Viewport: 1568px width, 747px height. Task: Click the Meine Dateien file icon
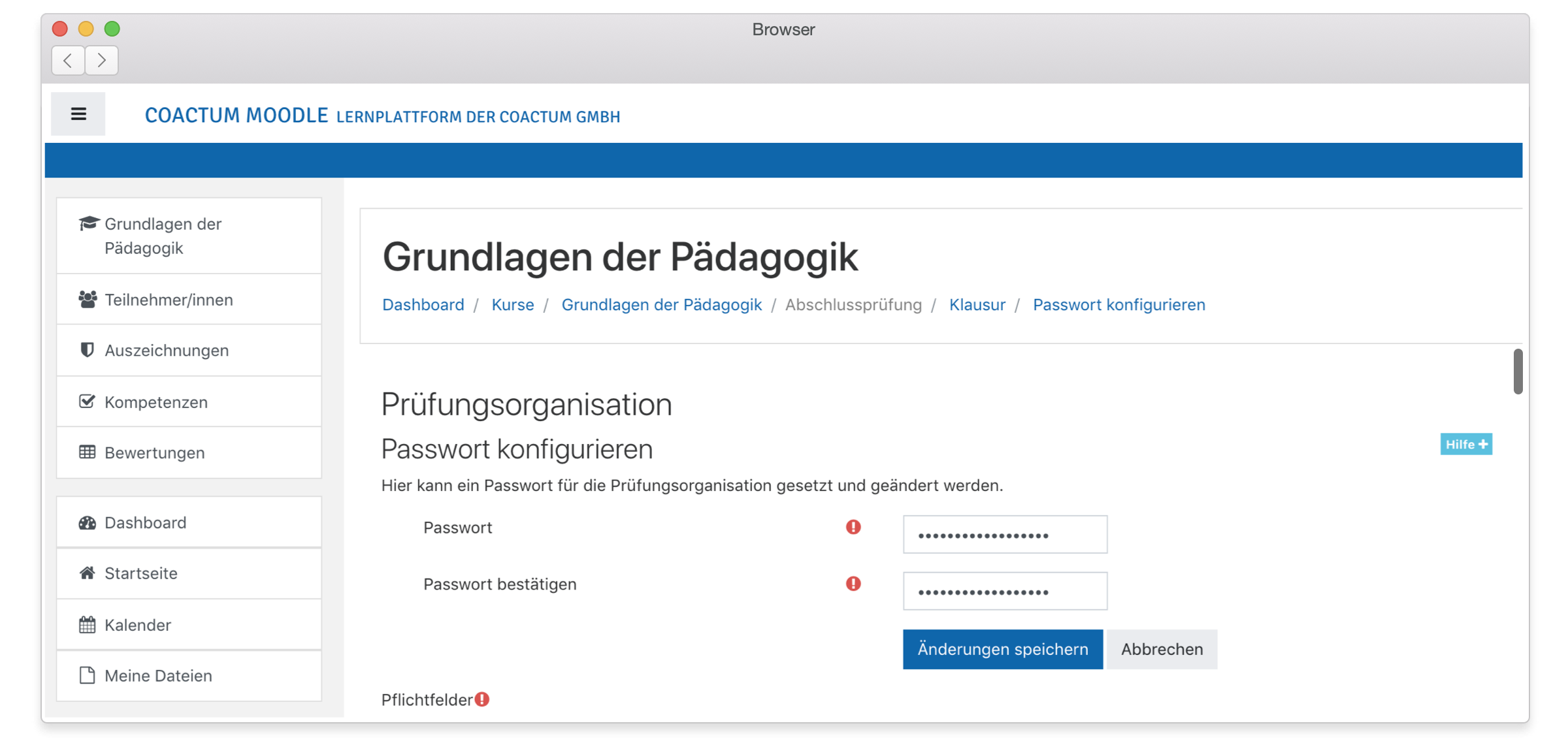[x=88, y=675]
